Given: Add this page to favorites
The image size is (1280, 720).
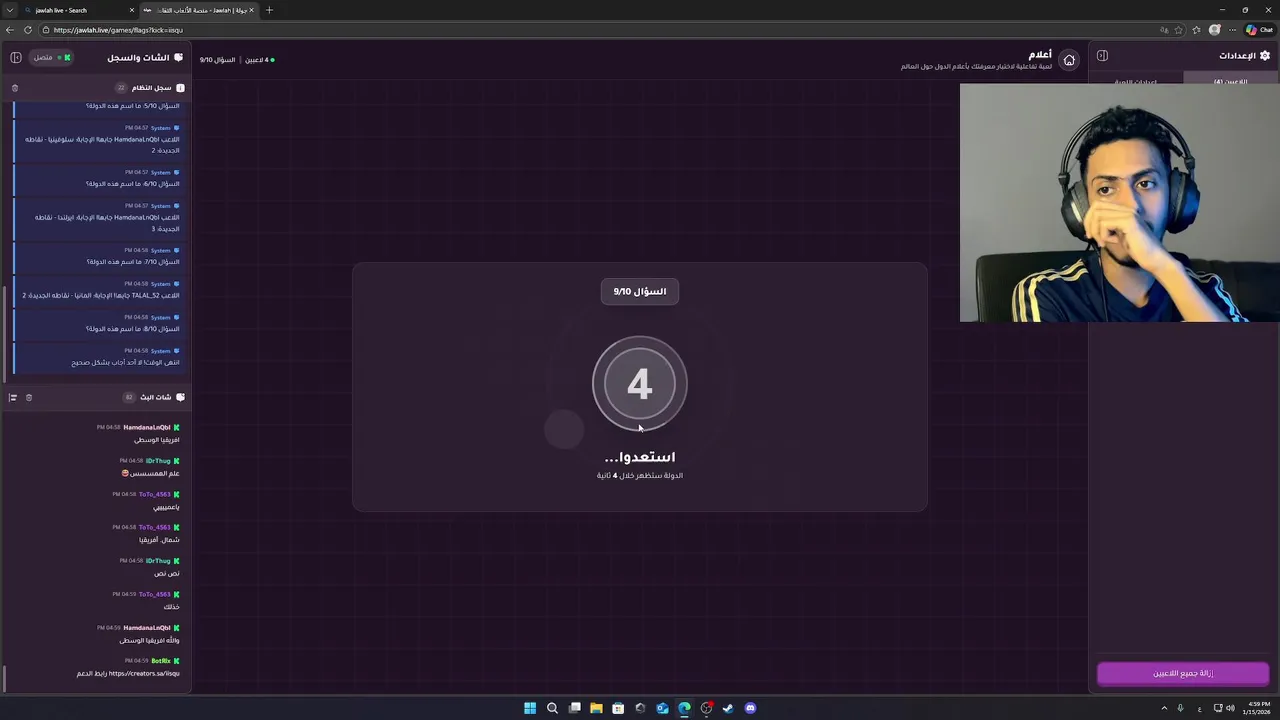Looking at the screenshot, I should click(1179, 30).
